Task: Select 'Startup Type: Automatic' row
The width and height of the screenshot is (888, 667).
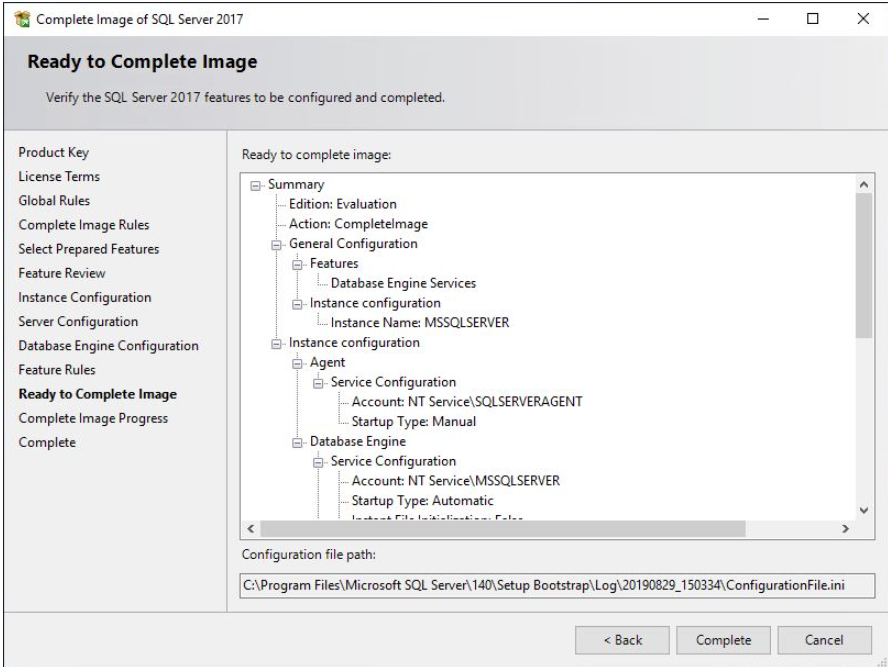Action: point(422,501)
